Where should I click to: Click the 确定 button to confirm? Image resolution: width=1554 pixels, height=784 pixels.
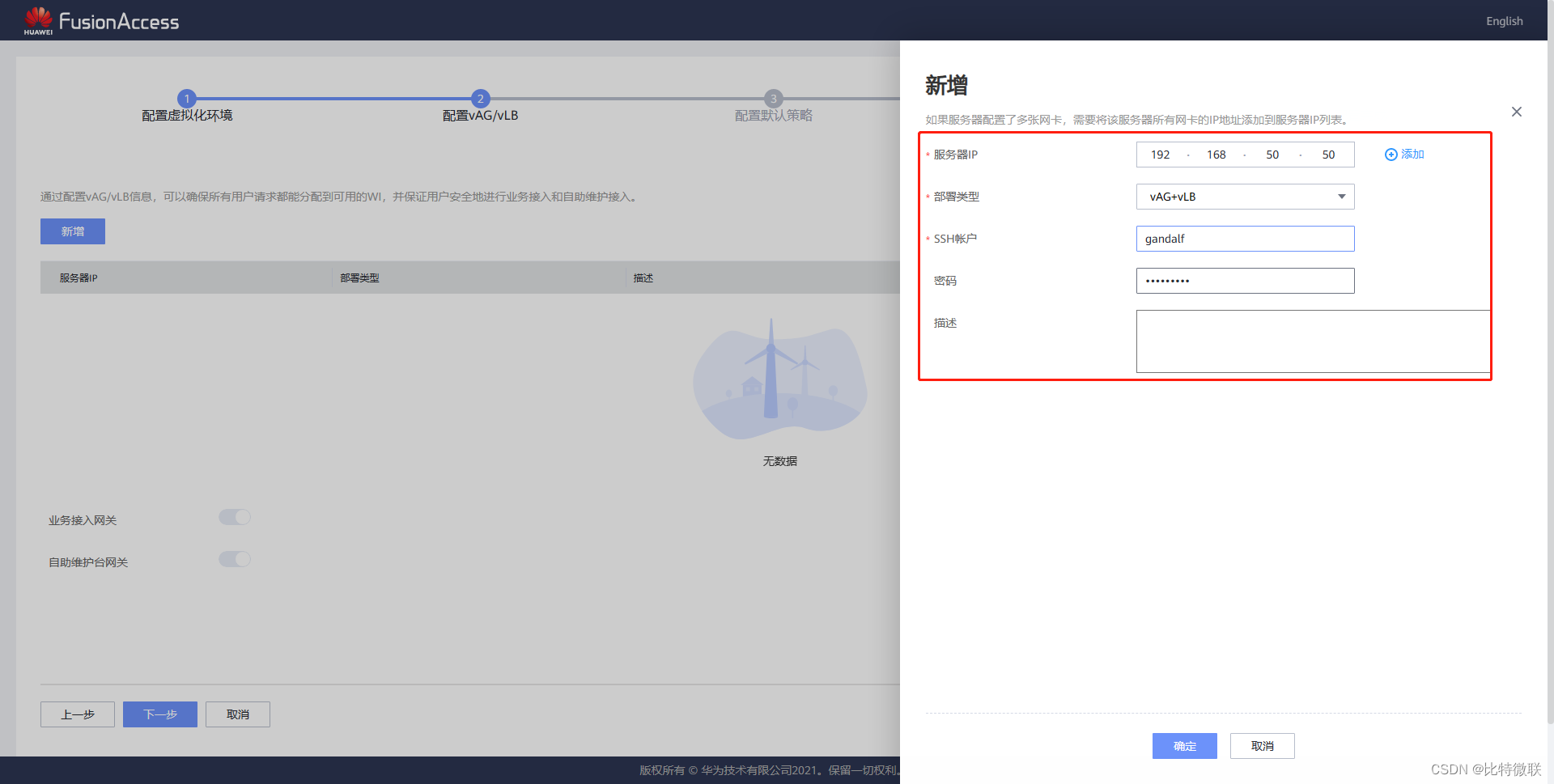click(x=1184, y=746)
